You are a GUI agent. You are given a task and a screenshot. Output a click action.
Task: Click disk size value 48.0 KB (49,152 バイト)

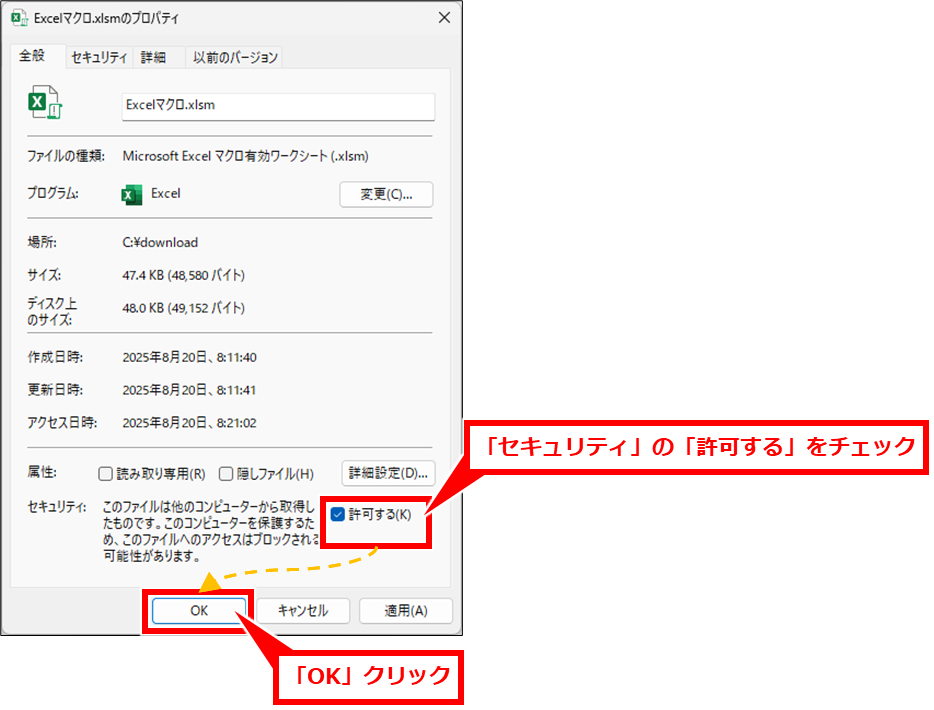183,308
